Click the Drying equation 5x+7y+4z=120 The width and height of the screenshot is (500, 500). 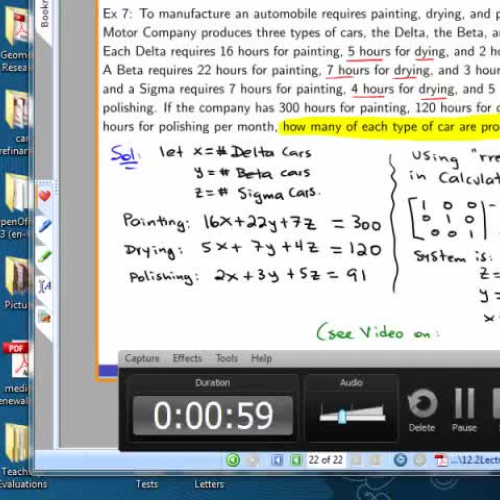click(291, 249)
